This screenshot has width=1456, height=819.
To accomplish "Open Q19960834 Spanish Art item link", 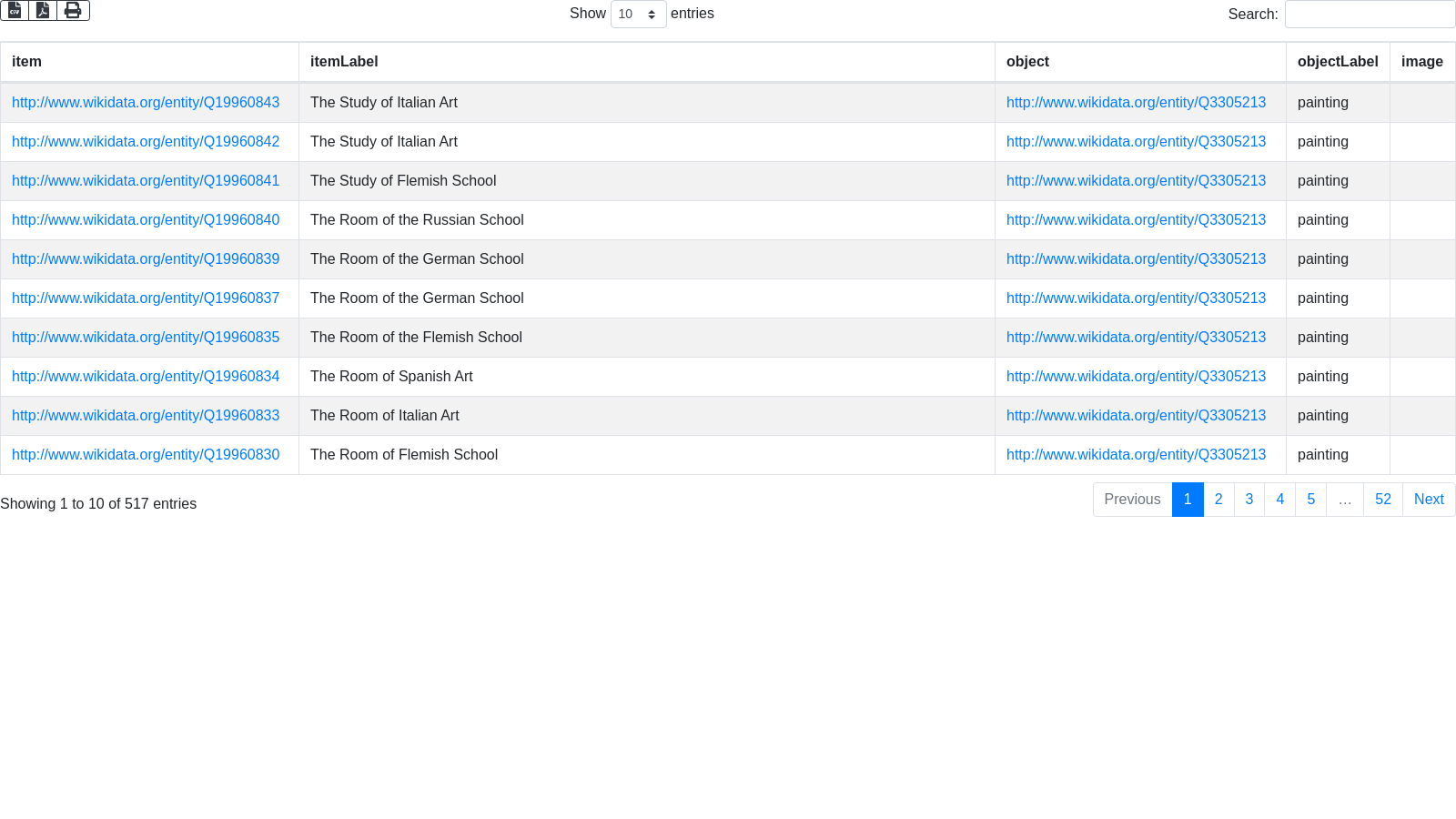I will (x=146, y=377).
